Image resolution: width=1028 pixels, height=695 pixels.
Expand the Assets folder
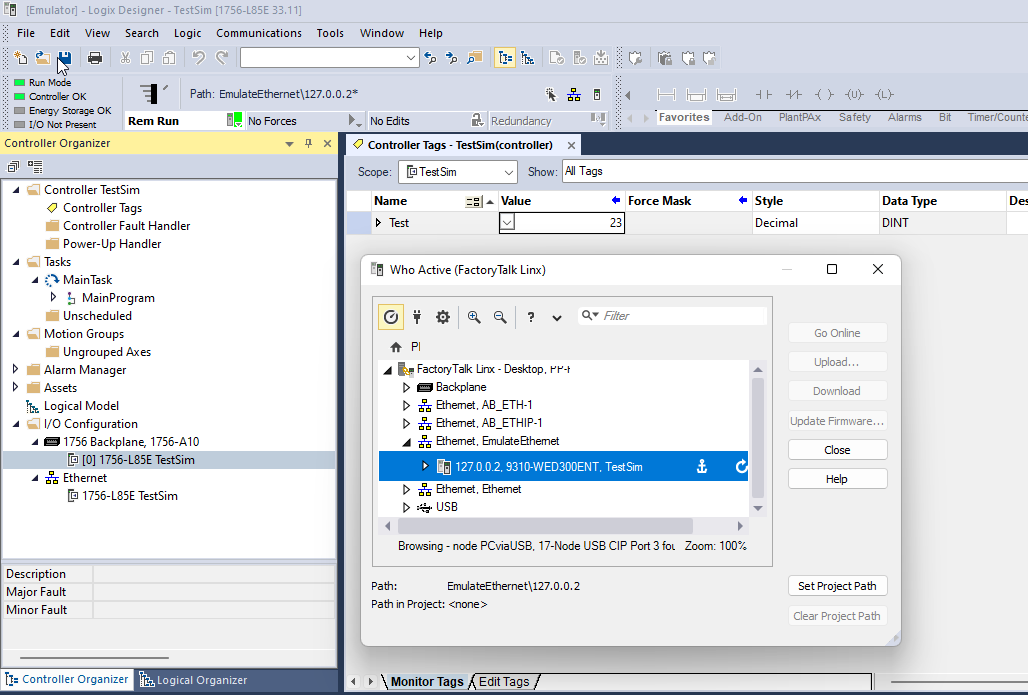click(16, 387)
